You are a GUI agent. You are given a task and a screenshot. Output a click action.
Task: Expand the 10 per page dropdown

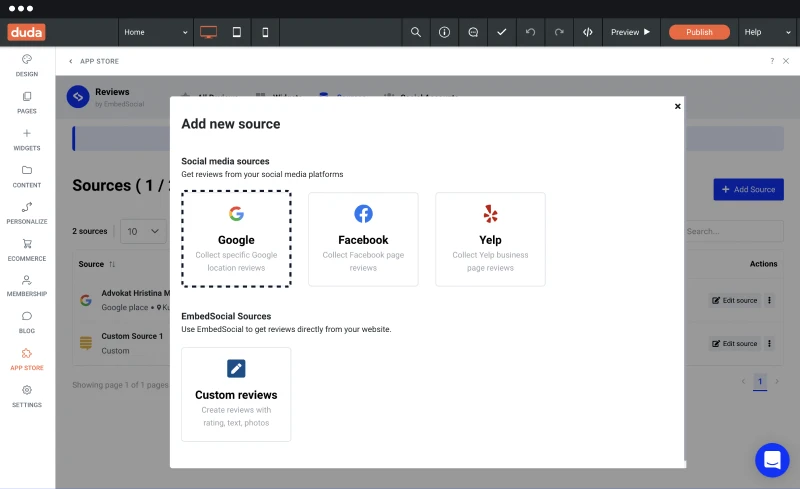pos(143,231)
